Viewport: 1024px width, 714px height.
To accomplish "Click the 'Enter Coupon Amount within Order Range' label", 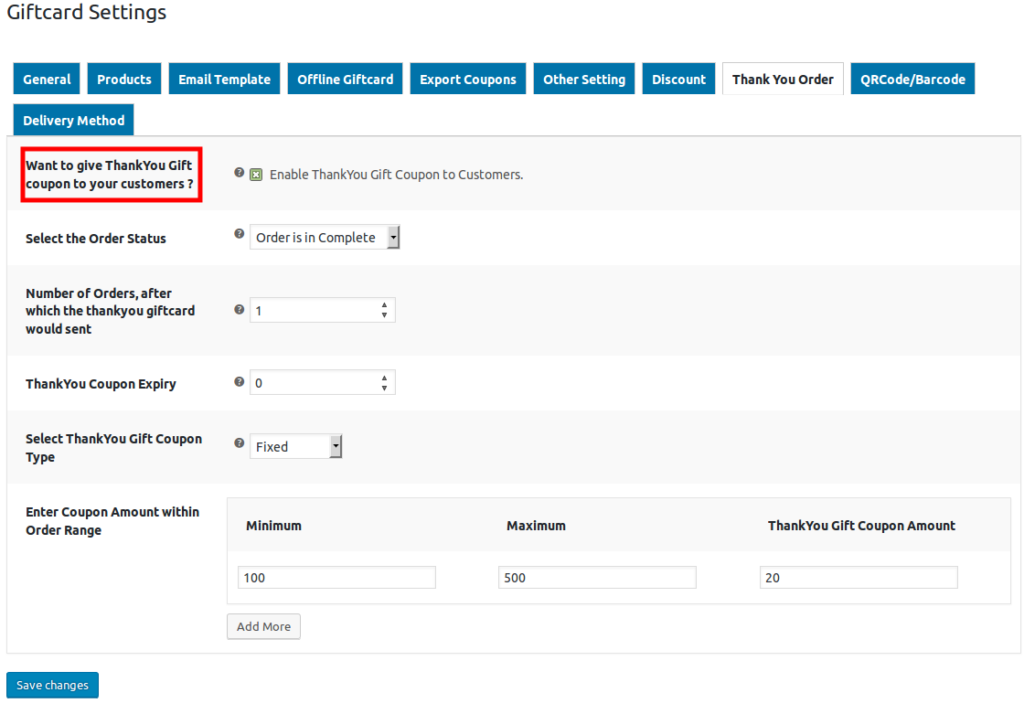I will (x=112, y=521).
